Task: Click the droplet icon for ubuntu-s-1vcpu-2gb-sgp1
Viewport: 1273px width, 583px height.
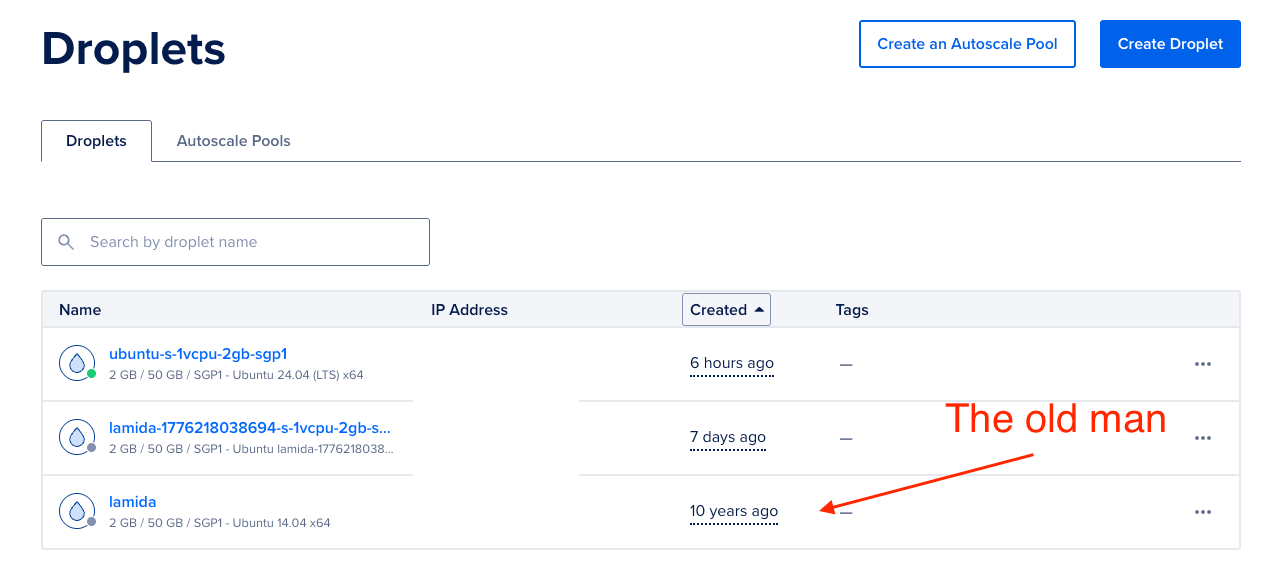Action: 76,364
